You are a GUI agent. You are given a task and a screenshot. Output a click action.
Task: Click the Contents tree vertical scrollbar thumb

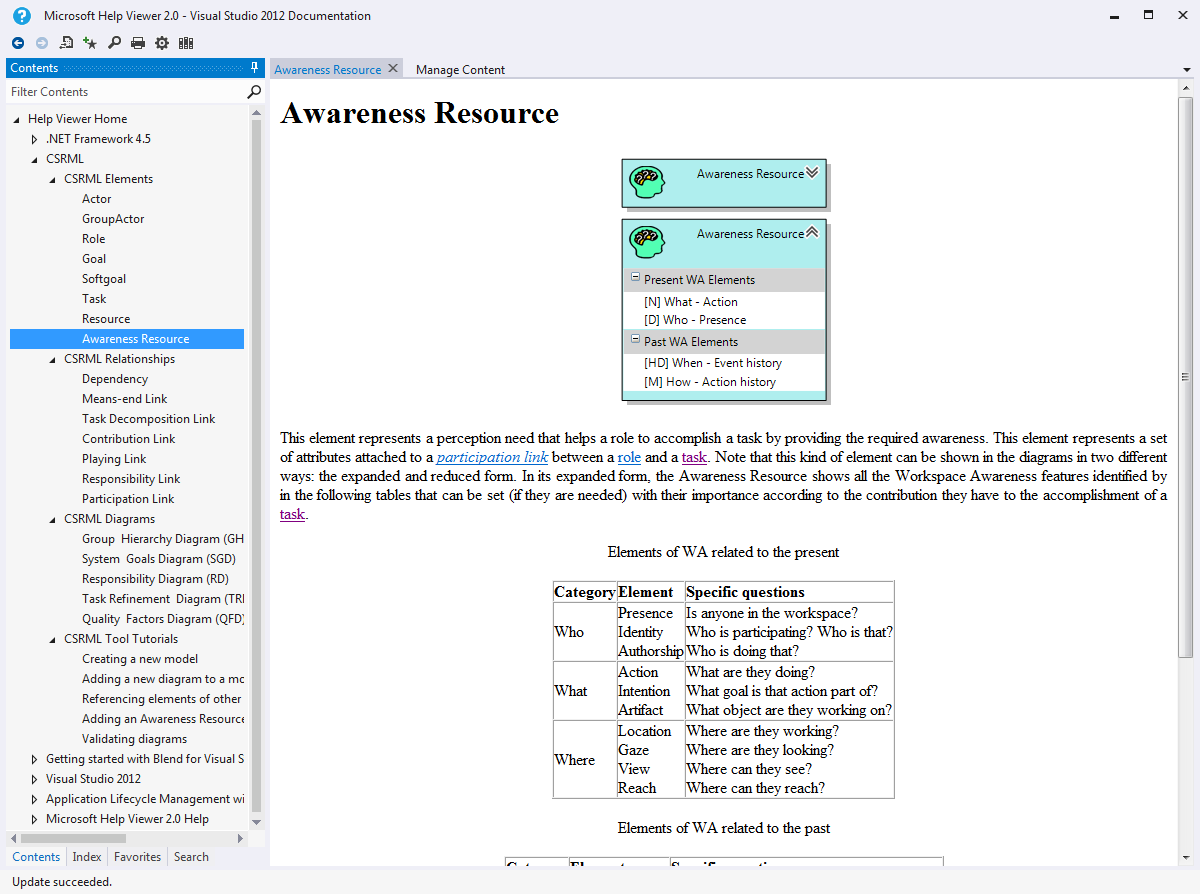(256, 464)
